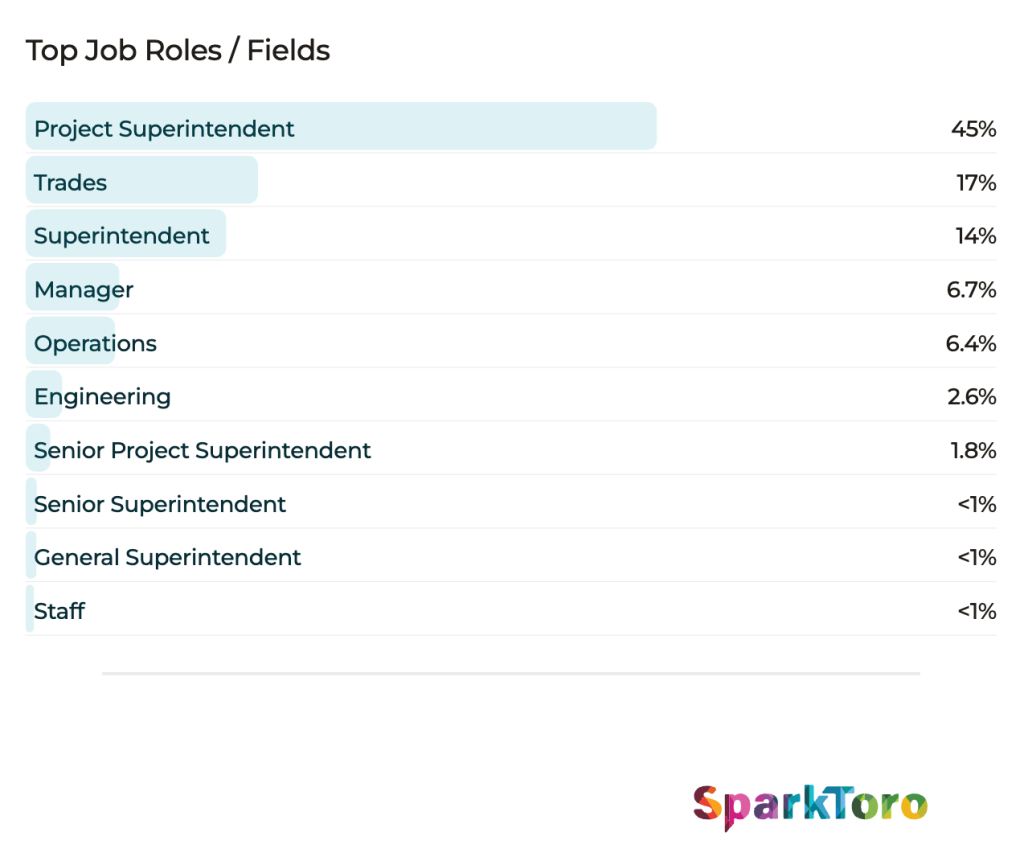1024x865 pixels.
Task: Click the Trades row label
Action: click(71, 183)
